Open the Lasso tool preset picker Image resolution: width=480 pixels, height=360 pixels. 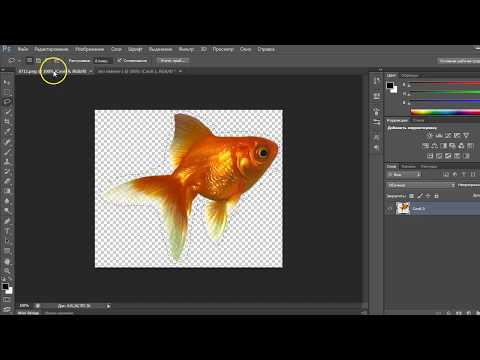14,60
